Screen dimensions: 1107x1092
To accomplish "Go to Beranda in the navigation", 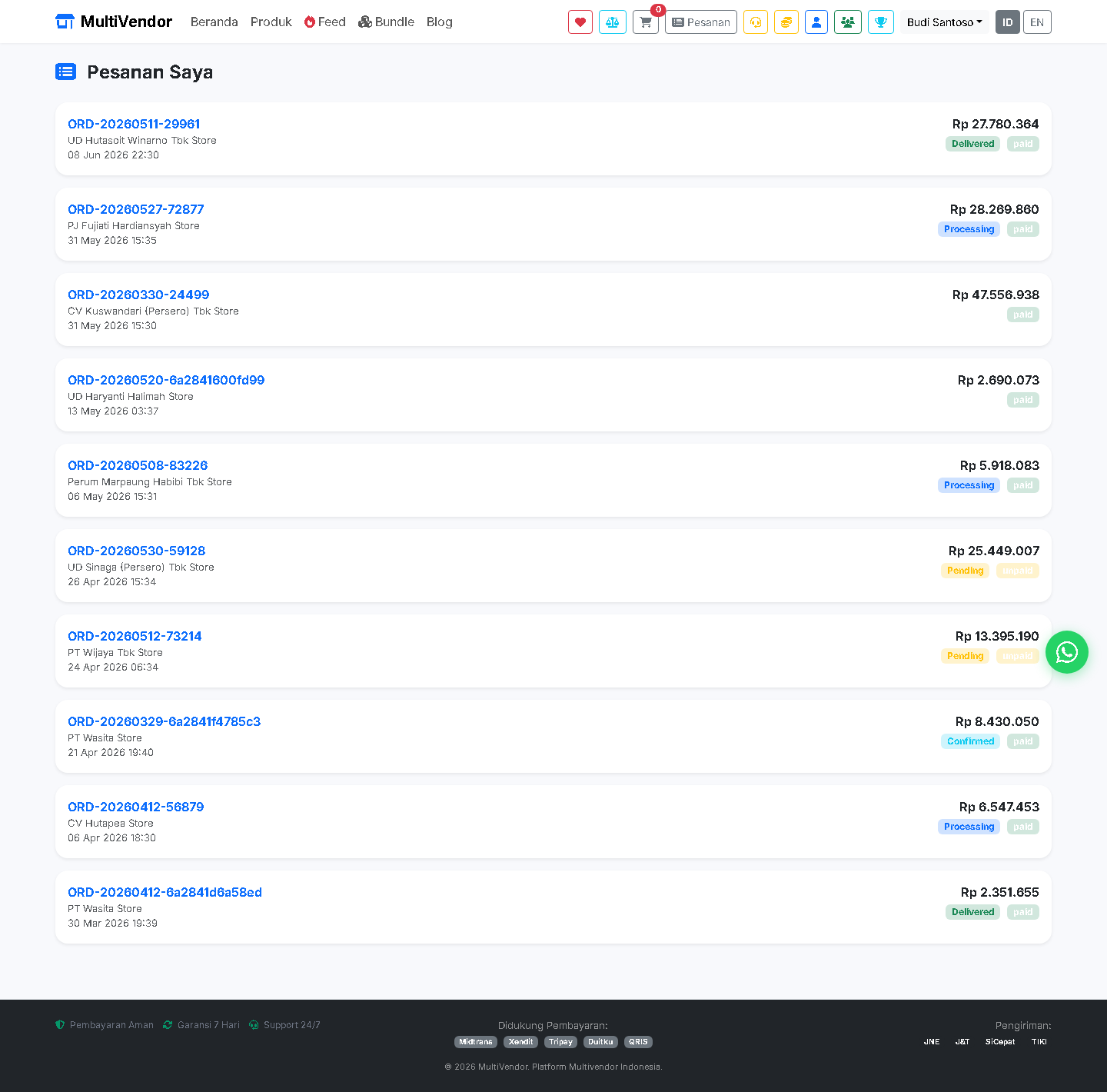I will click(214, 22).
